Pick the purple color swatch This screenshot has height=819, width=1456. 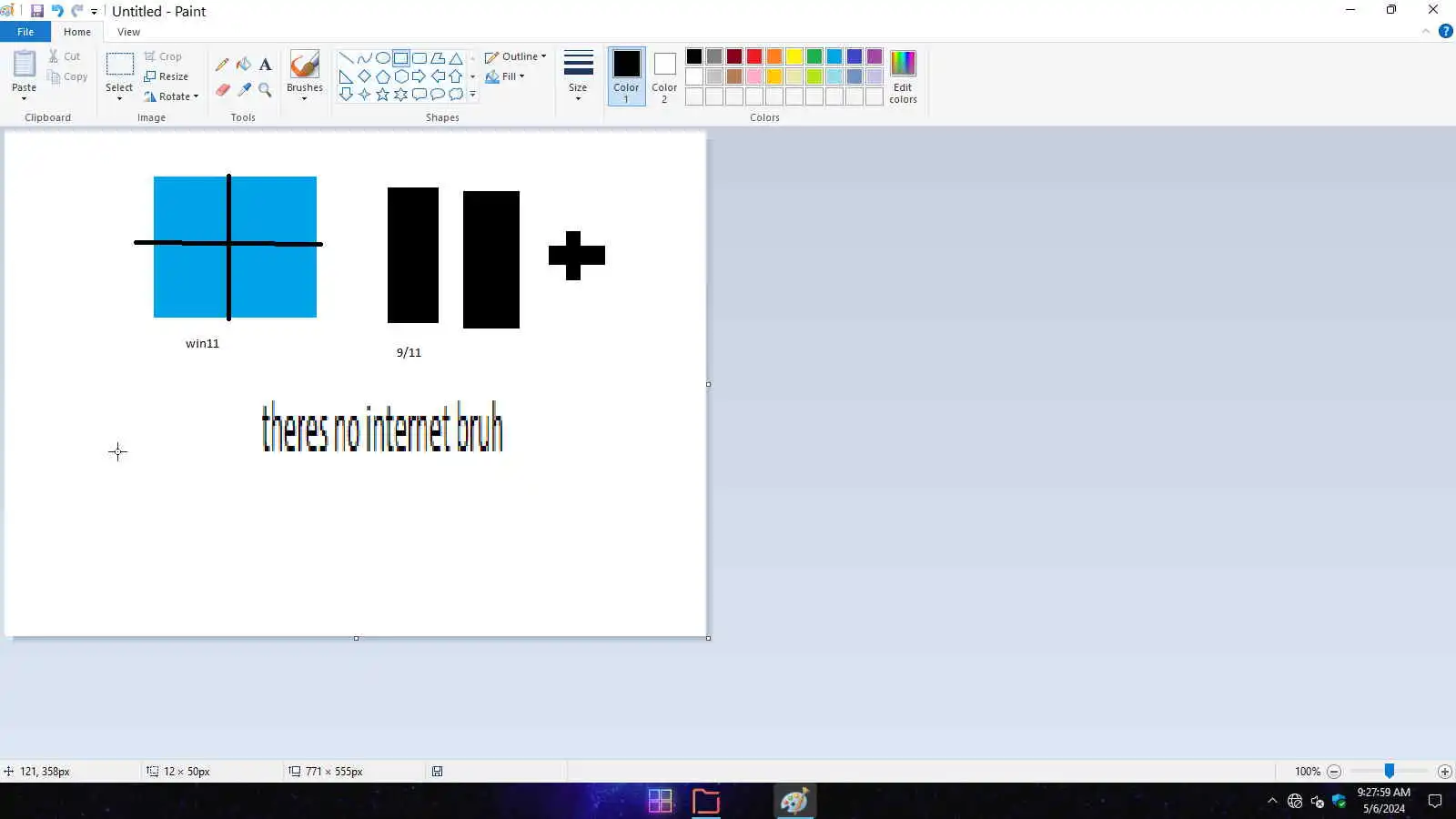[x=875, y=56]
